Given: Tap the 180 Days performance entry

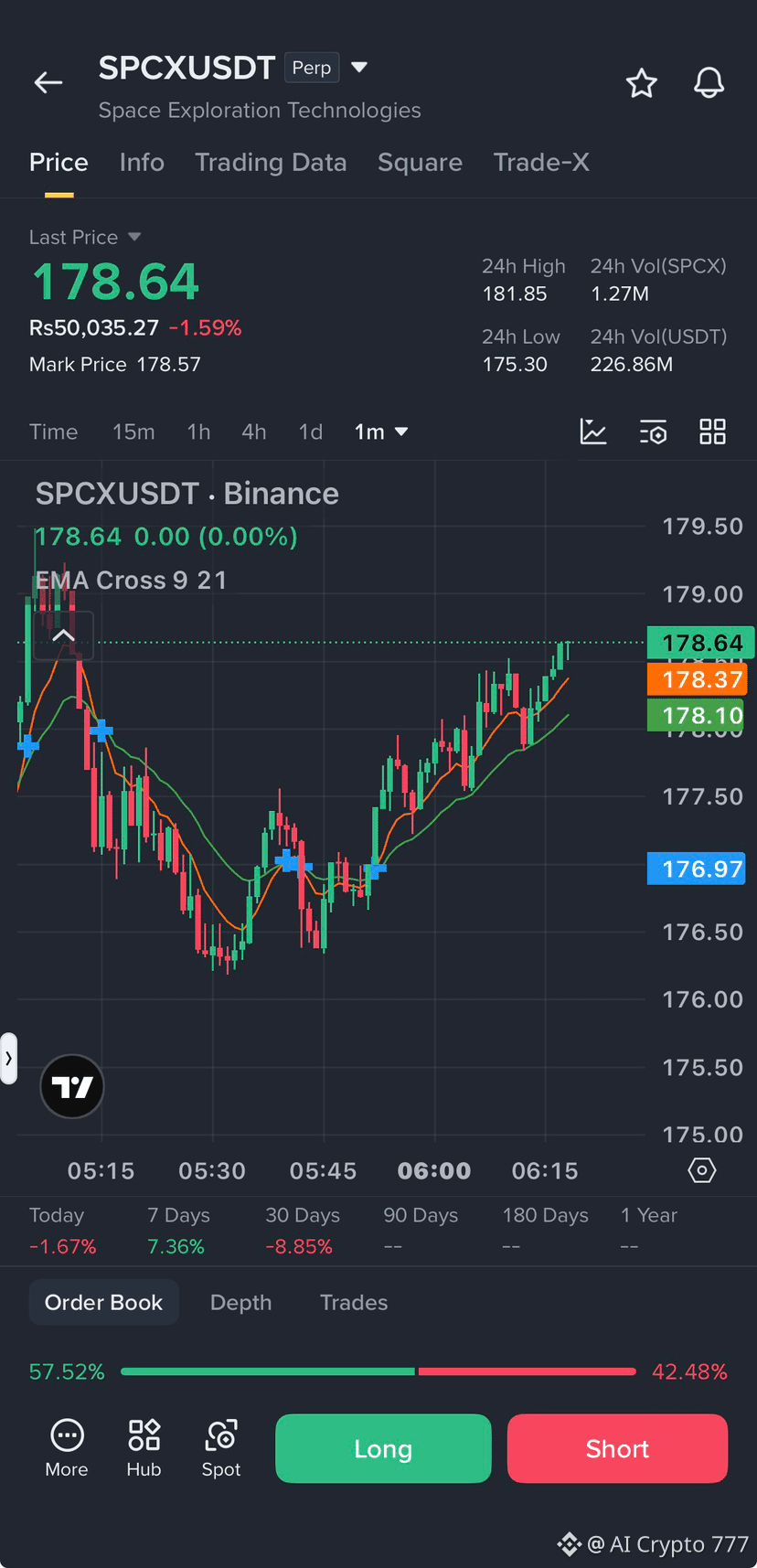Looking at the screenshot, I should click(x=545, y=1231).
